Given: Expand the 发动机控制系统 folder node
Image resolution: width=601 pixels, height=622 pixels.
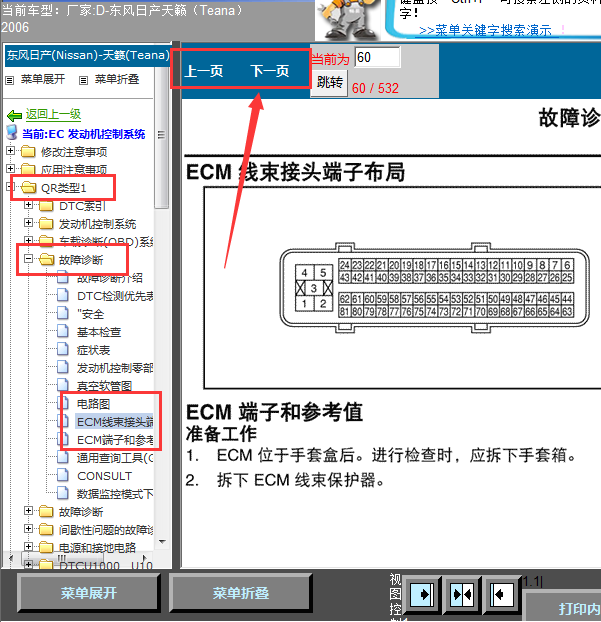Looking at the screenshot, I should (x=29, y=223).
